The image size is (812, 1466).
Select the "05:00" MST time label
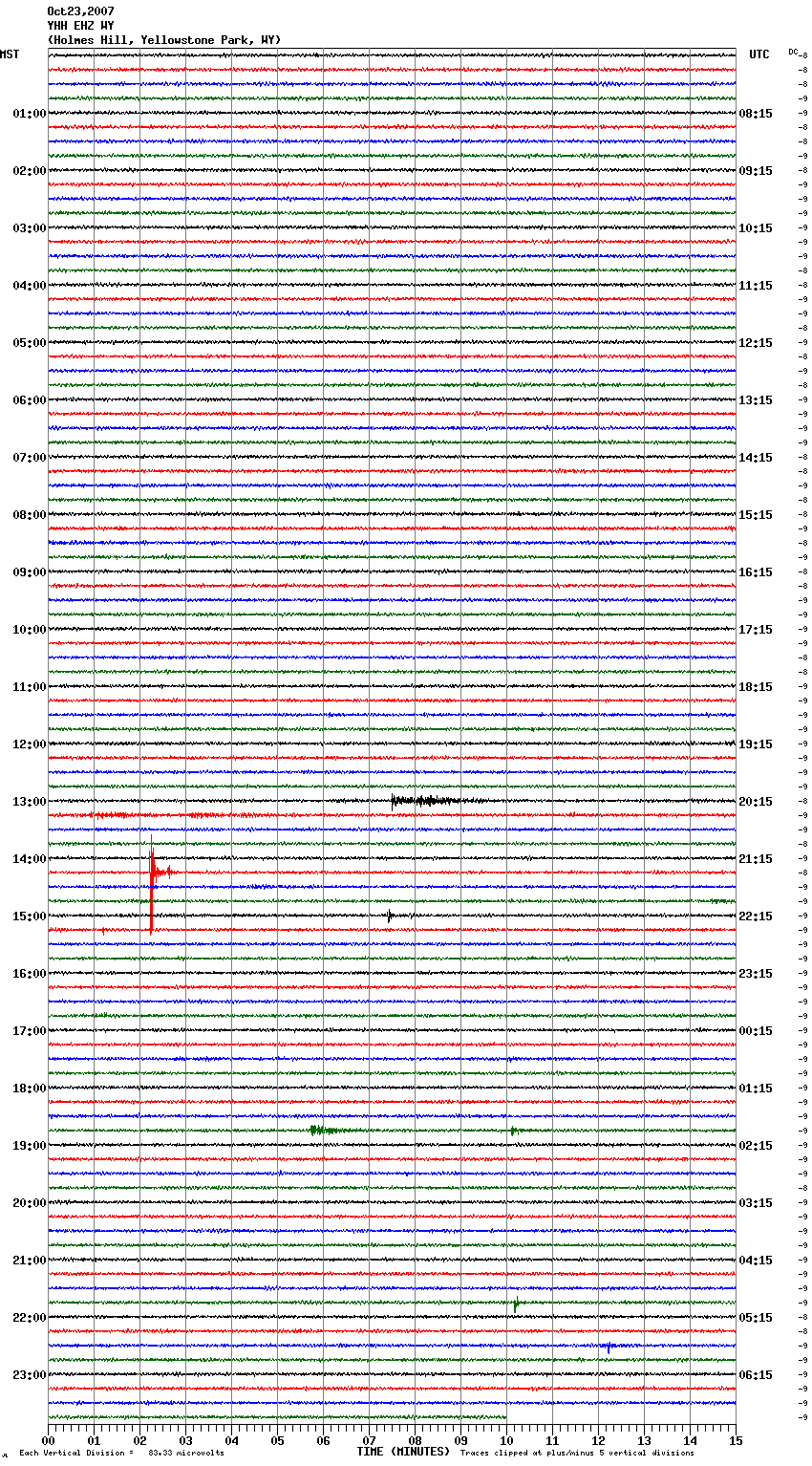30,343
